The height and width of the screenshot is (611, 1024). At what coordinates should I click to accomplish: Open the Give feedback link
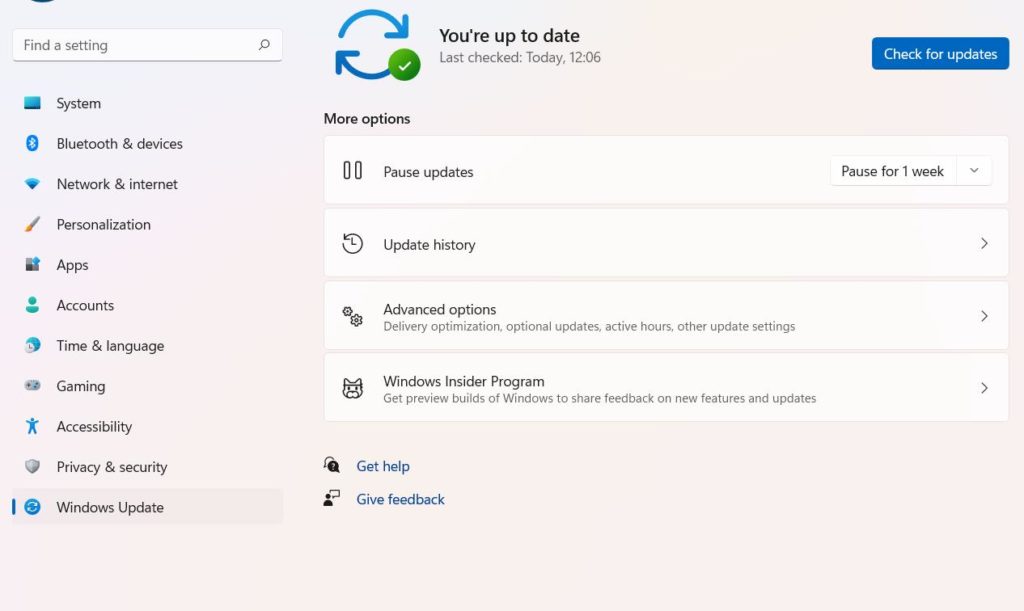point(400,499)
